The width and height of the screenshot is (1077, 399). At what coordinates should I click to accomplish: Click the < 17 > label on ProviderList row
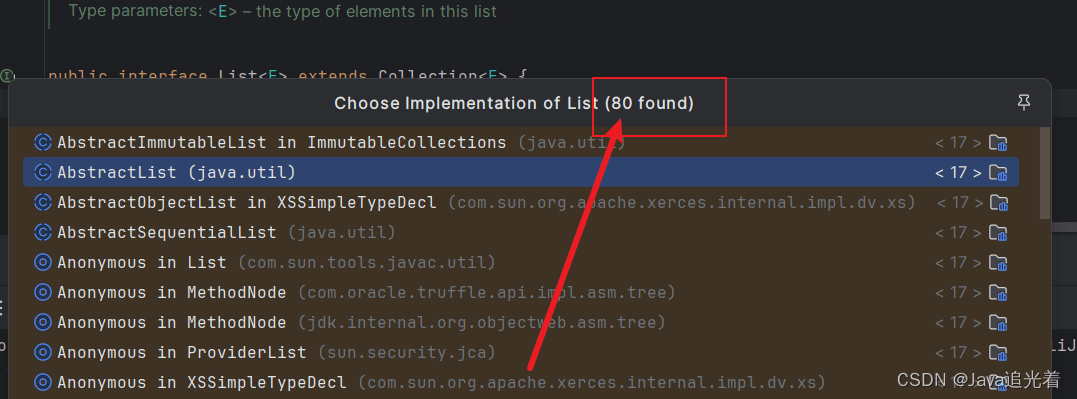(958, 352)
